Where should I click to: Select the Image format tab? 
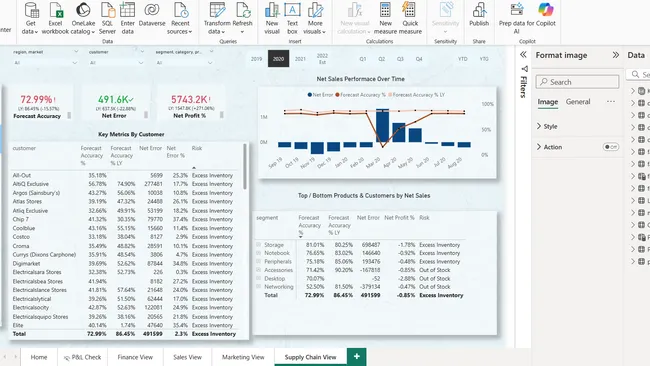pos(548,102)
